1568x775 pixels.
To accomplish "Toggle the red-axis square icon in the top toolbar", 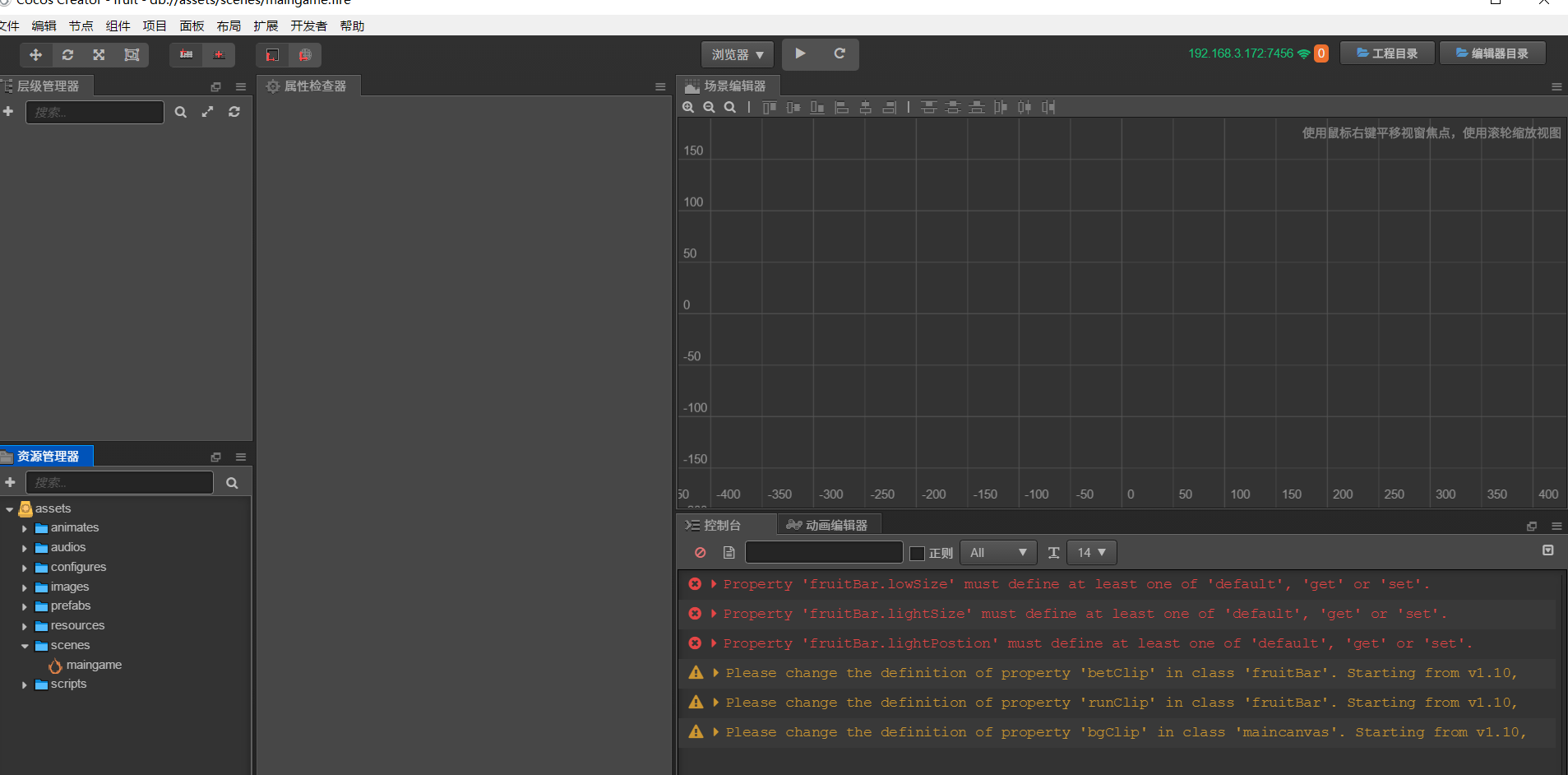I will [x=272, y=55].
